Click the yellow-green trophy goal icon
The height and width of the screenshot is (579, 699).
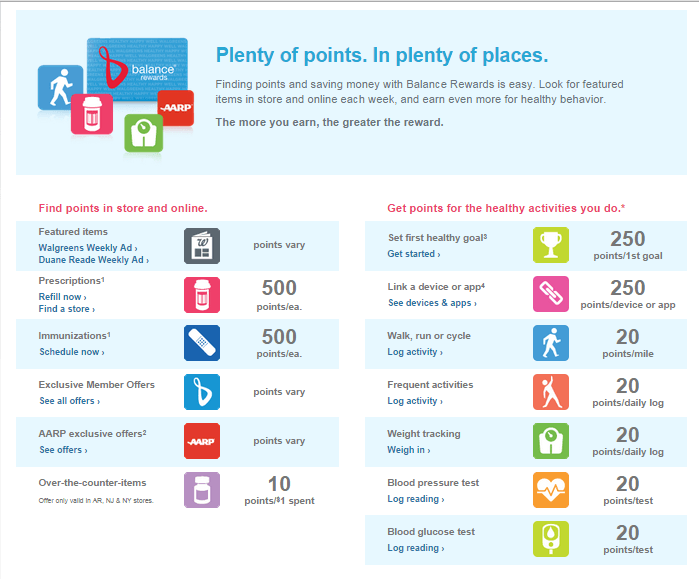[x=551, y=245]
